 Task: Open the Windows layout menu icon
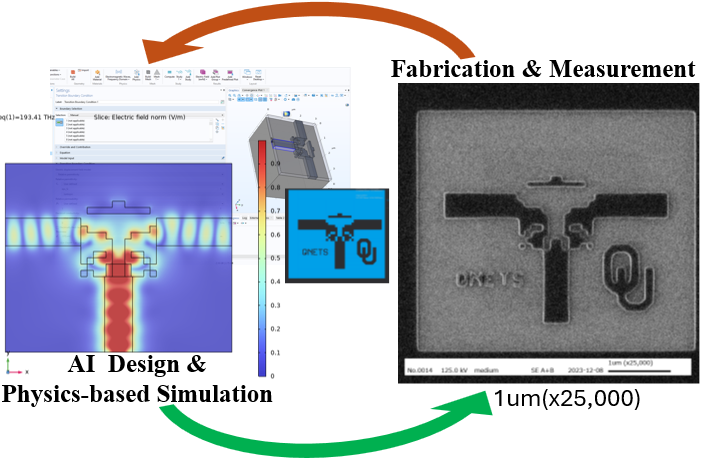pyautogui.click(x=247, y=74)
